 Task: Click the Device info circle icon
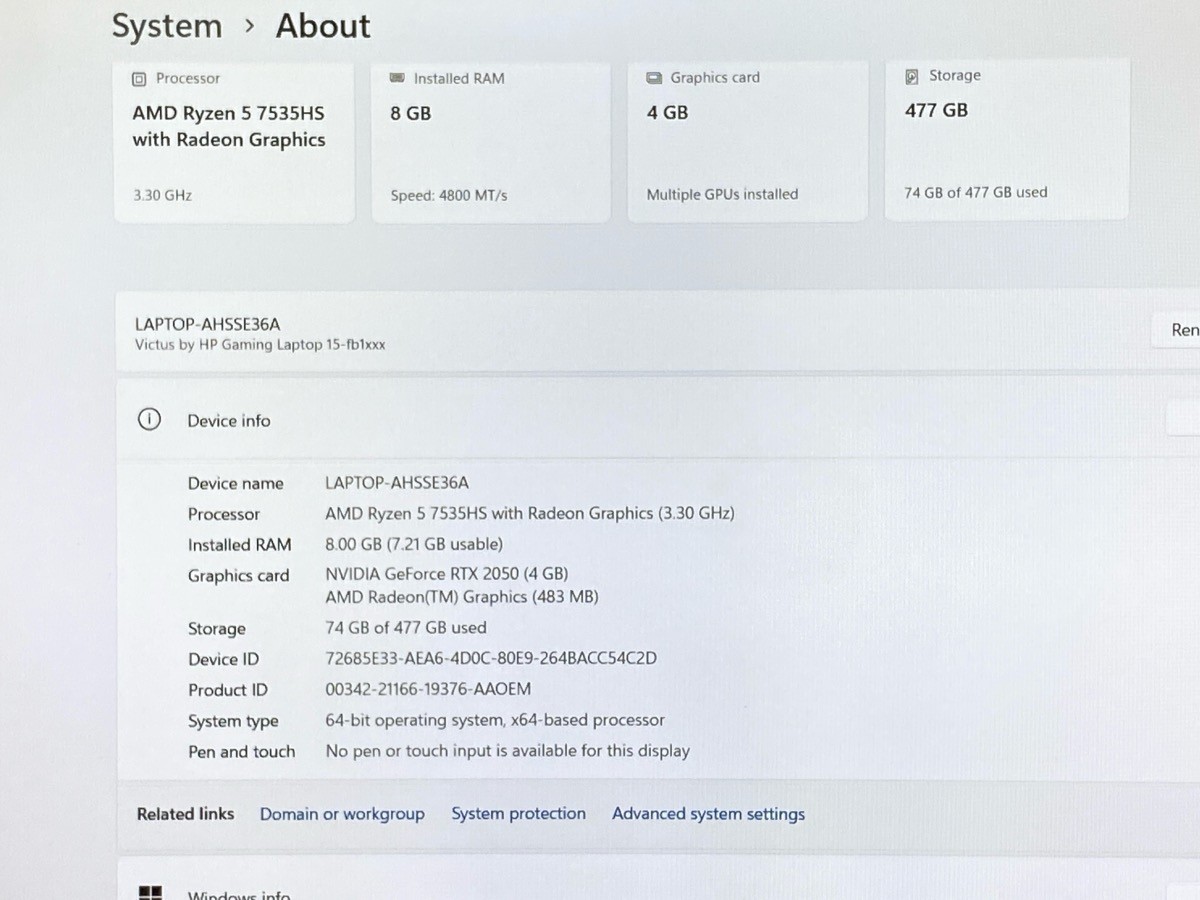(x=148, y=420)
